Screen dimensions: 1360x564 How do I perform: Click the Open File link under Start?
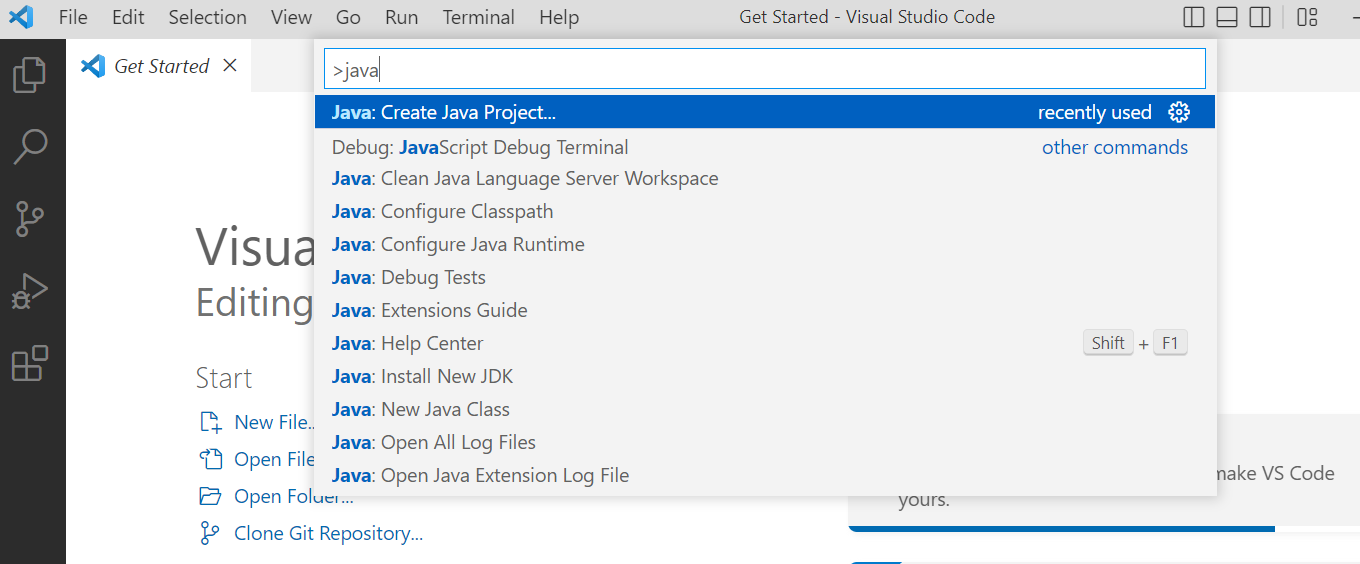274,459
